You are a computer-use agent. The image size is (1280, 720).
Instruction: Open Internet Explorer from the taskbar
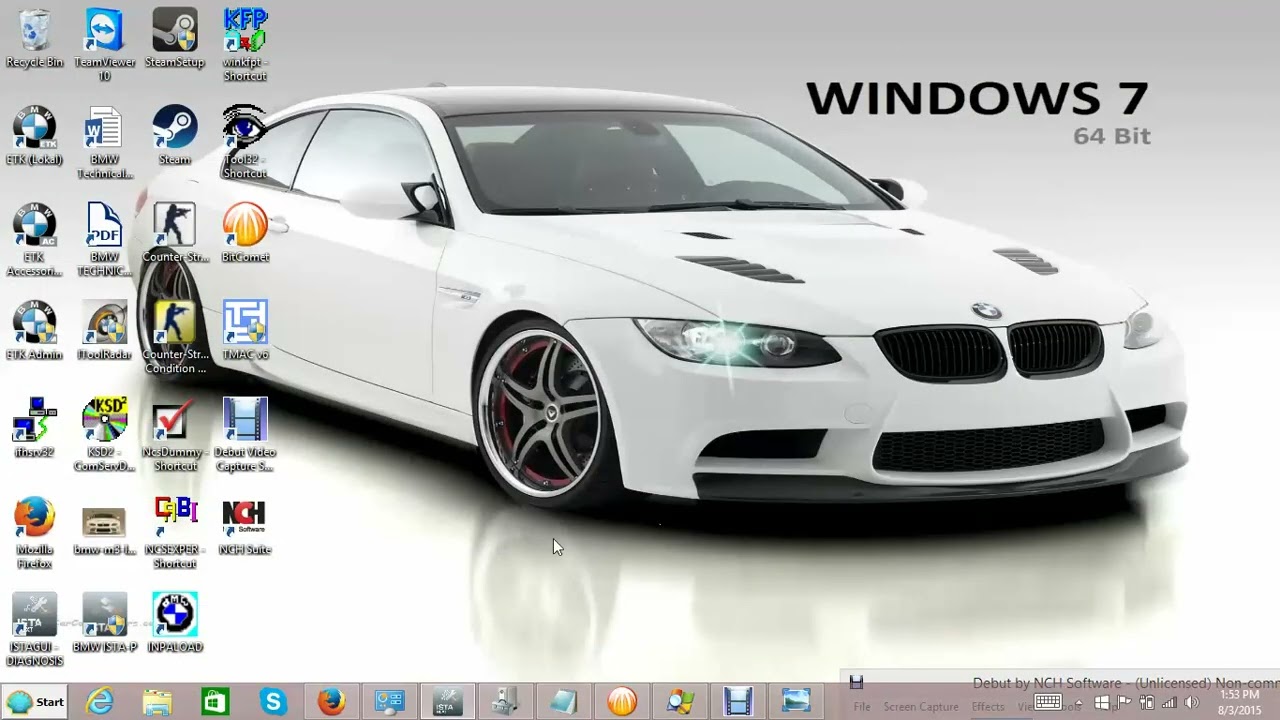[x=100, y=702]
